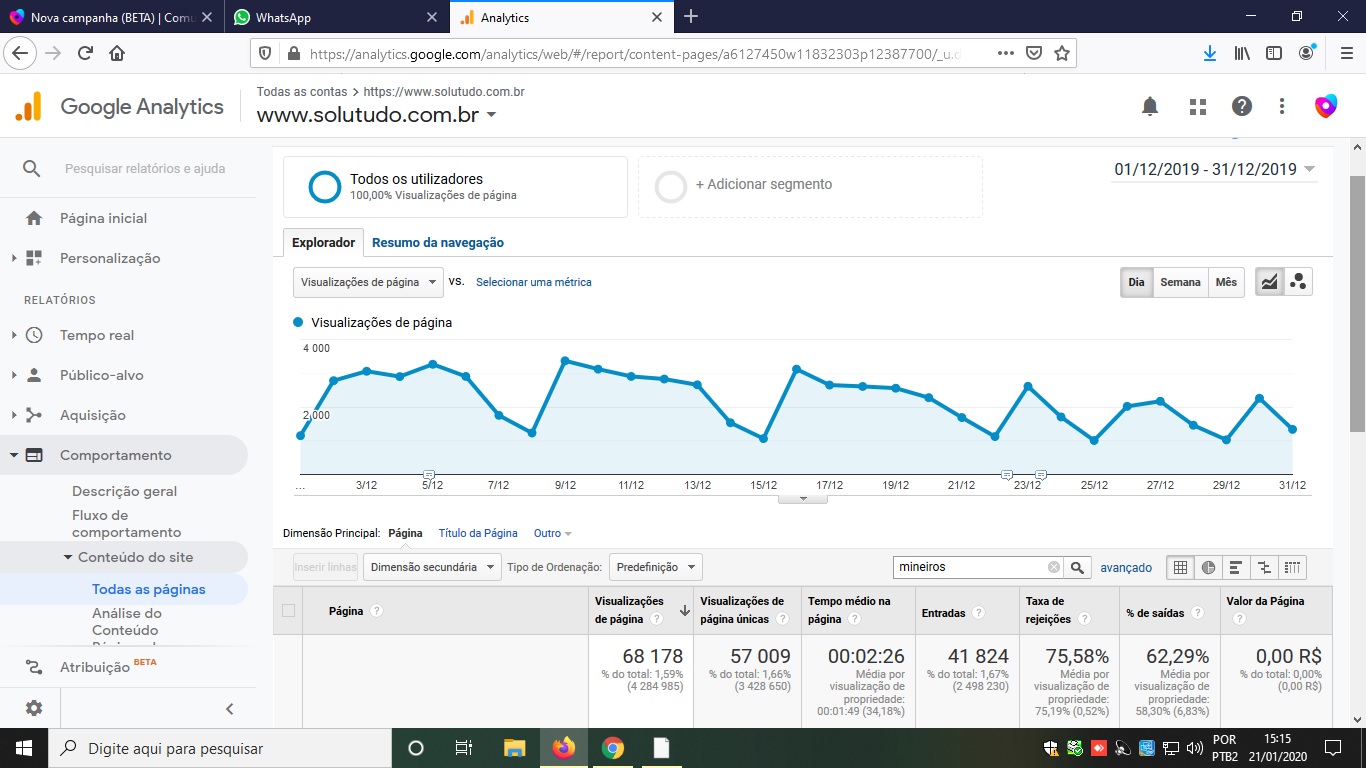Click the search magnifier button beside mineiros

pos(1077,567)
